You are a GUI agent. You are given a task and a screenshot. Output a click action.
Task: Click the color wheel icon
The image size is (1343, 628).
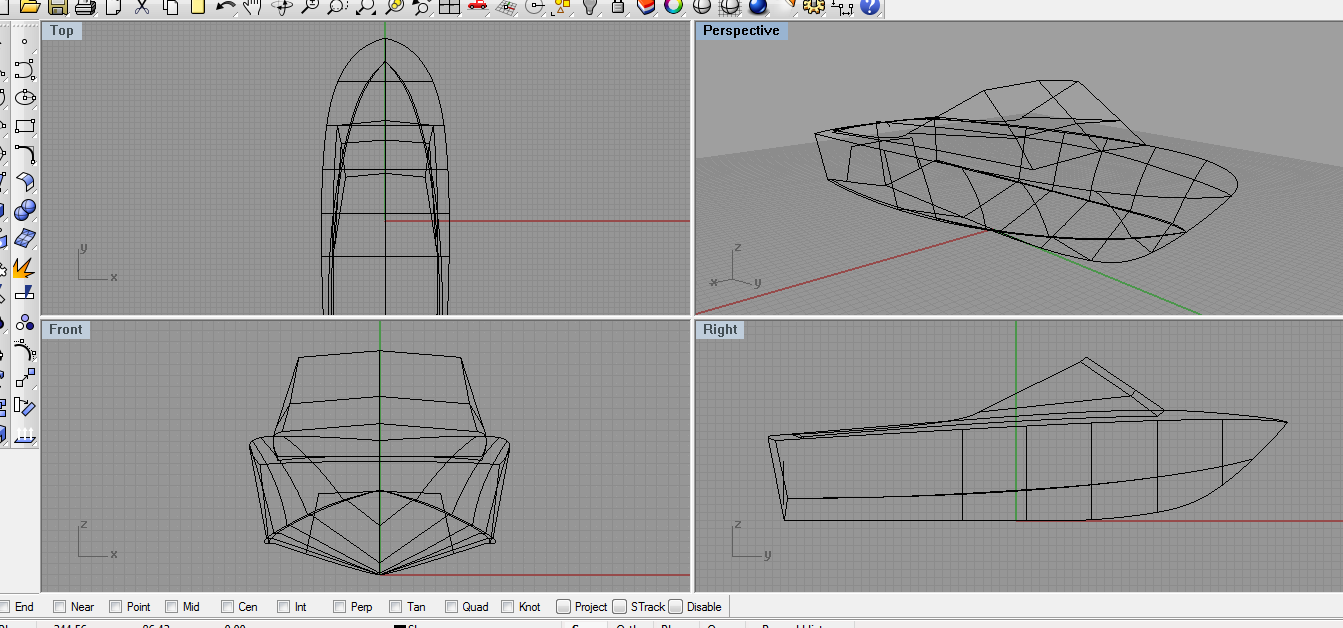pyautogui.click(x=673, y=7)
